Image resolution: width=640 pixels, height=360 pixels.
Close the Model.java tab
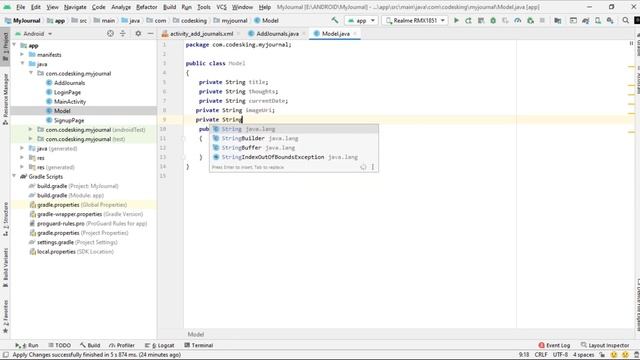click(356, 33)
